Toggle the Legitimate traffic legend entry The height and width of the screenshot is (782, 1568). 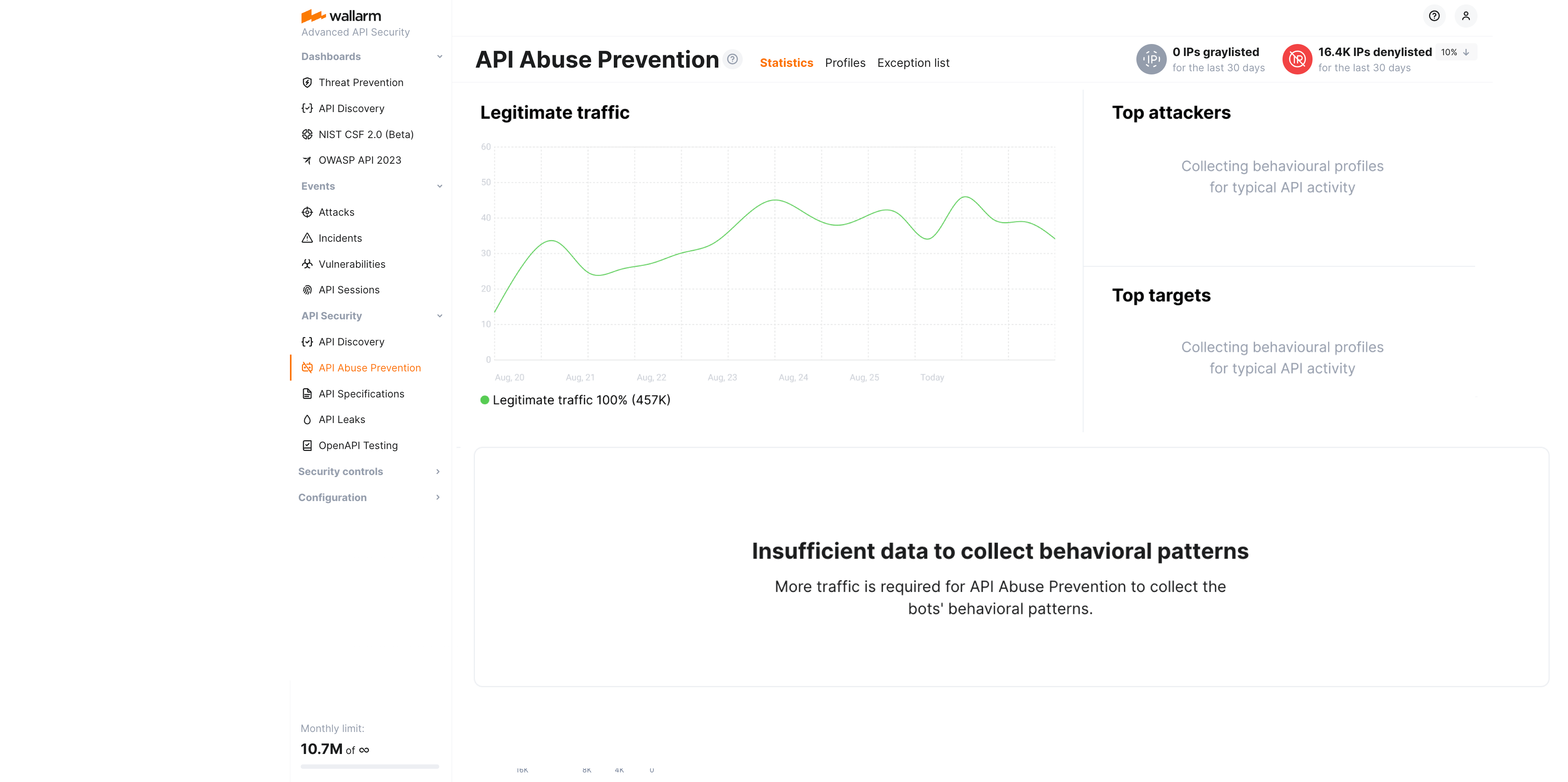[x=575, y=400]
